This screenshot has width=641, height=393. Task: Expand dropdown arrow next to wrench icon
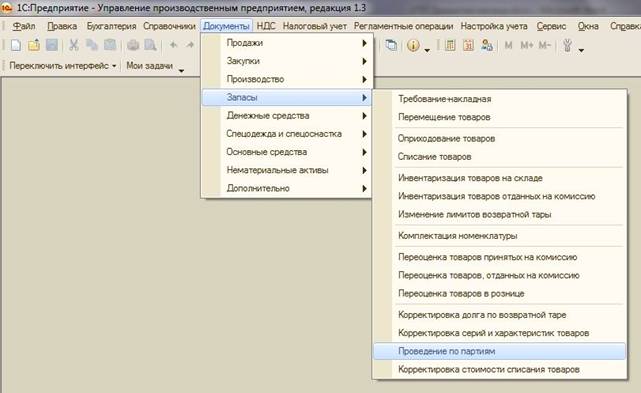click(x=581, y=50)
